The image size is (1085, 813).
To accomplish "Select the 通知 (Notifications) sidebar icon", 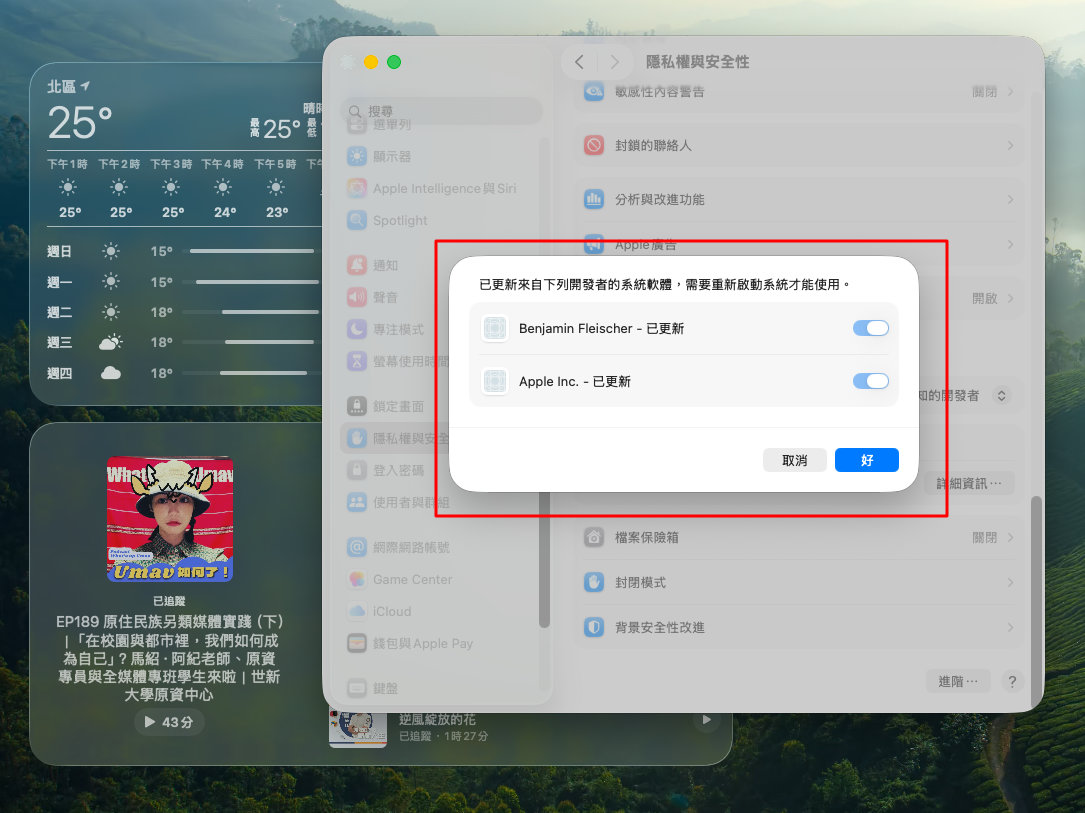I will 357,267.
